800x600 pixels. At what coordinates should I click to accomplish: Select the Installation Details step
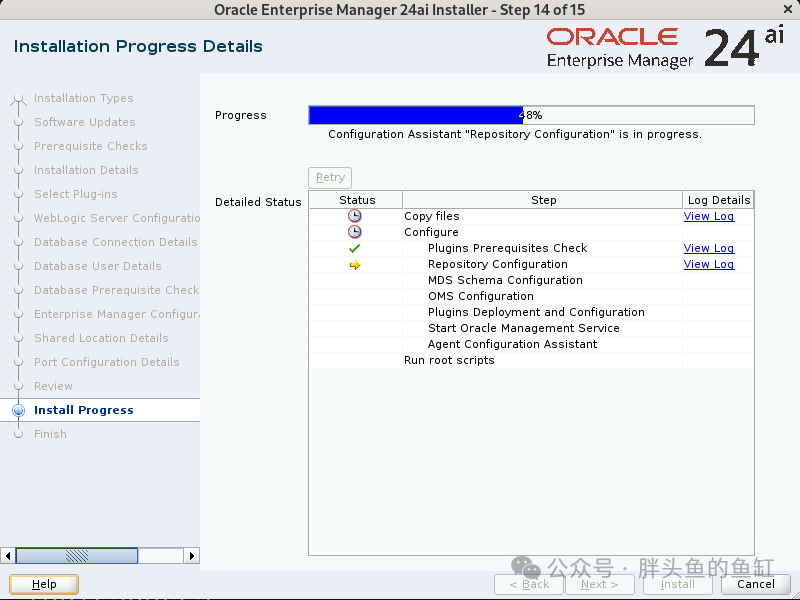tap(86, 170)
